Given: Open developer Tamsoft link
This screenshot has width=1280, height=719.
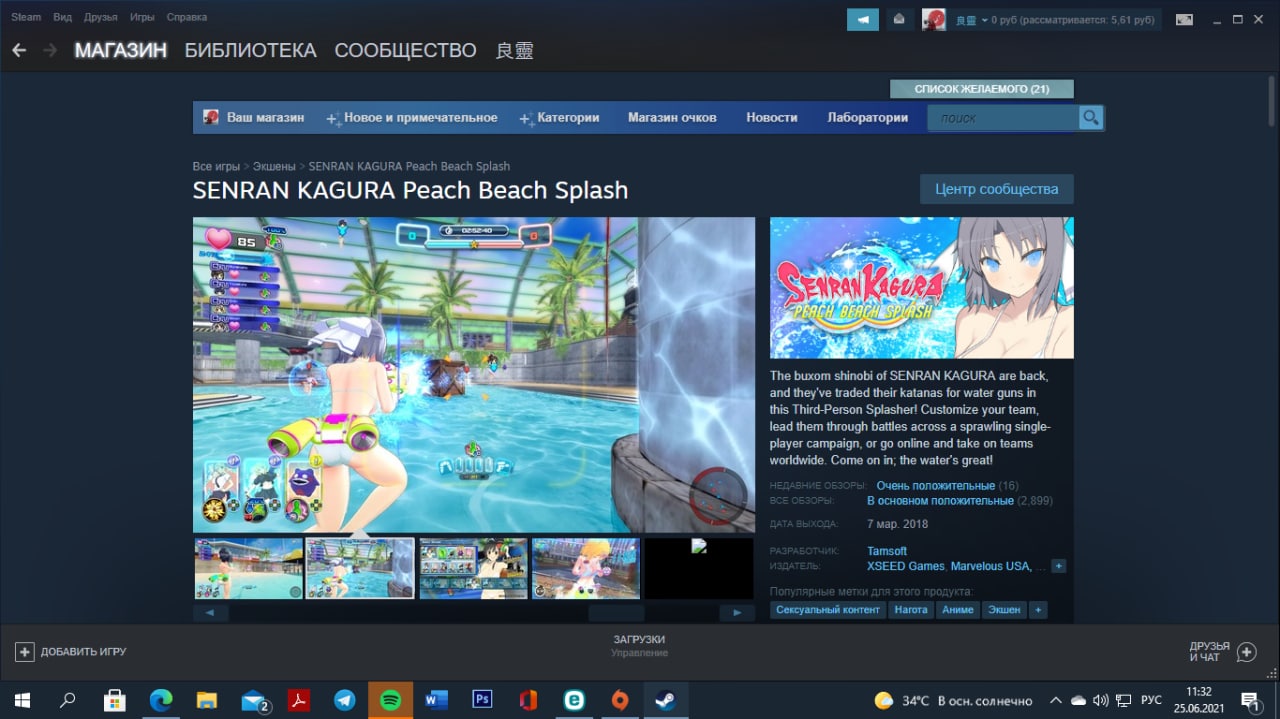Looking at the screenshot, I should pos(887,551).
